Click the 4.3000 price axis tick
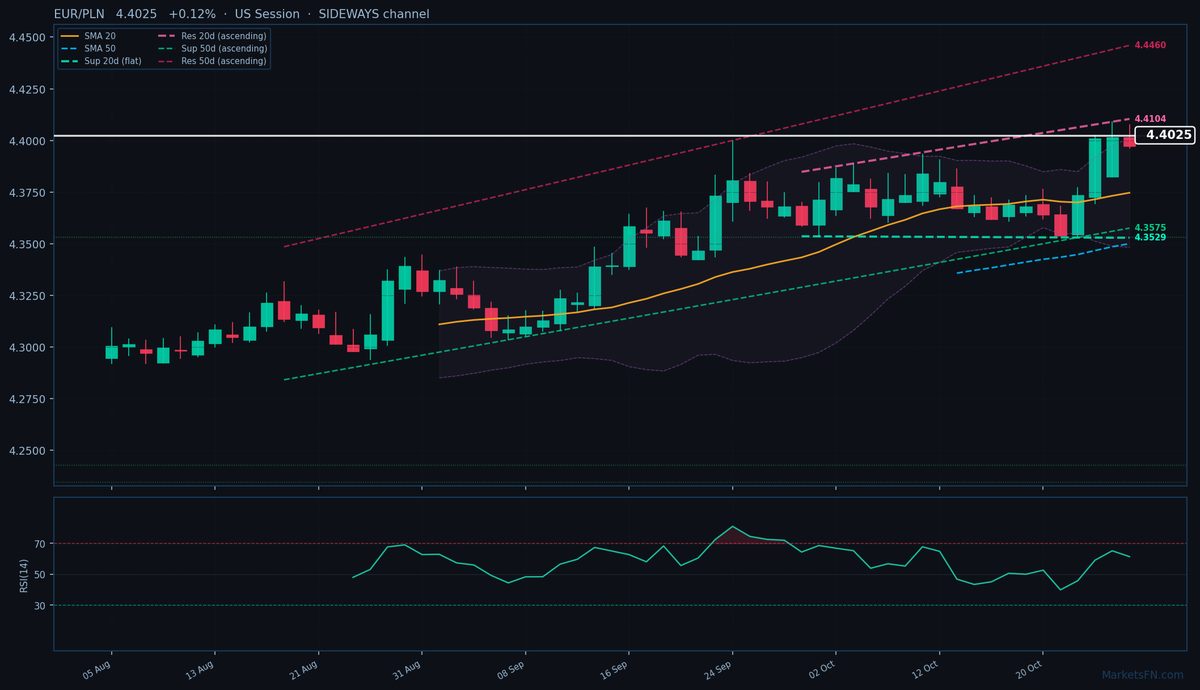The width and height of the screenshot is (1200, 690). pyautogui.click(x=26, y=348)
